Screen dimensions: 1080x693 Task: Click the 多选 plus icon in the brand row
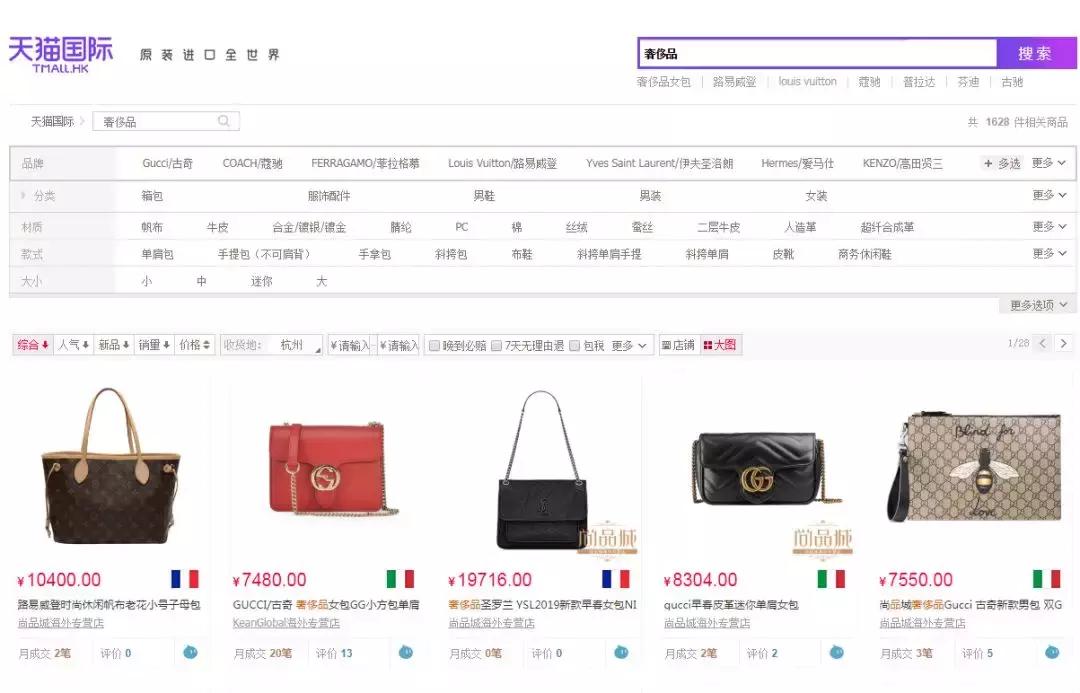tap(988, 163)
